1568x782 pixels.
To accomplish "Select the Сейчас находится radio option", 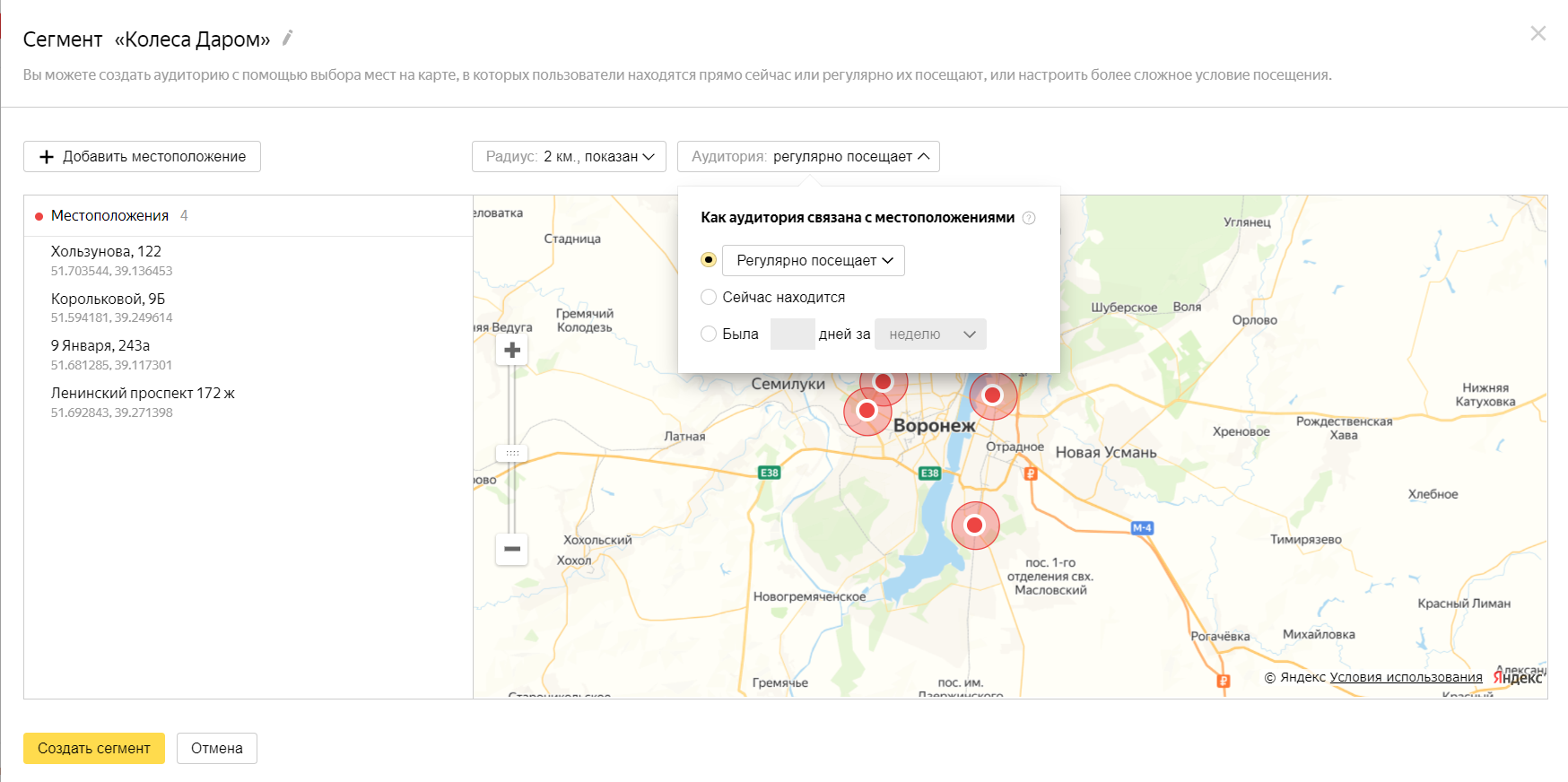I will pyautogui.click(x=709, y=297).
